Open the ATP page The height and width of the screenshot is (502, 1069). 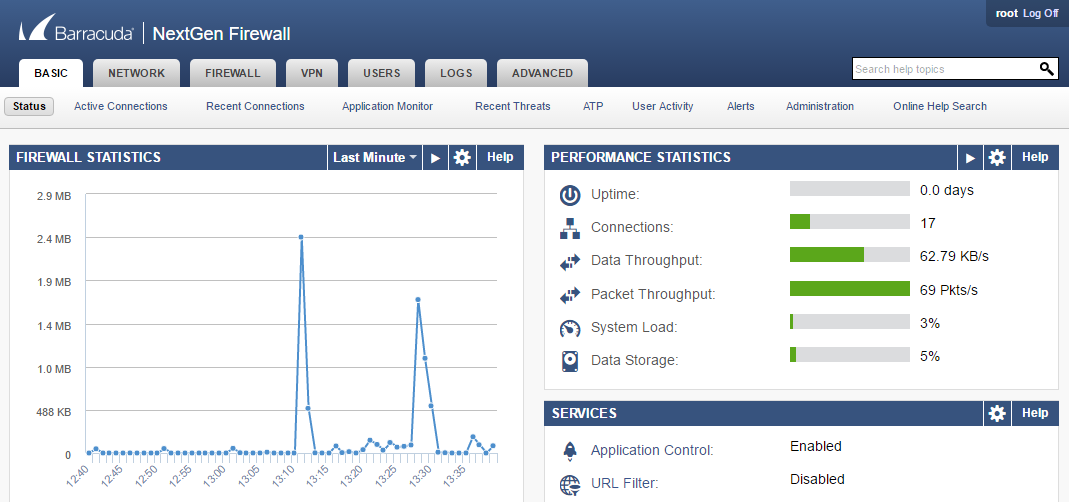click(x=593, y=106)
